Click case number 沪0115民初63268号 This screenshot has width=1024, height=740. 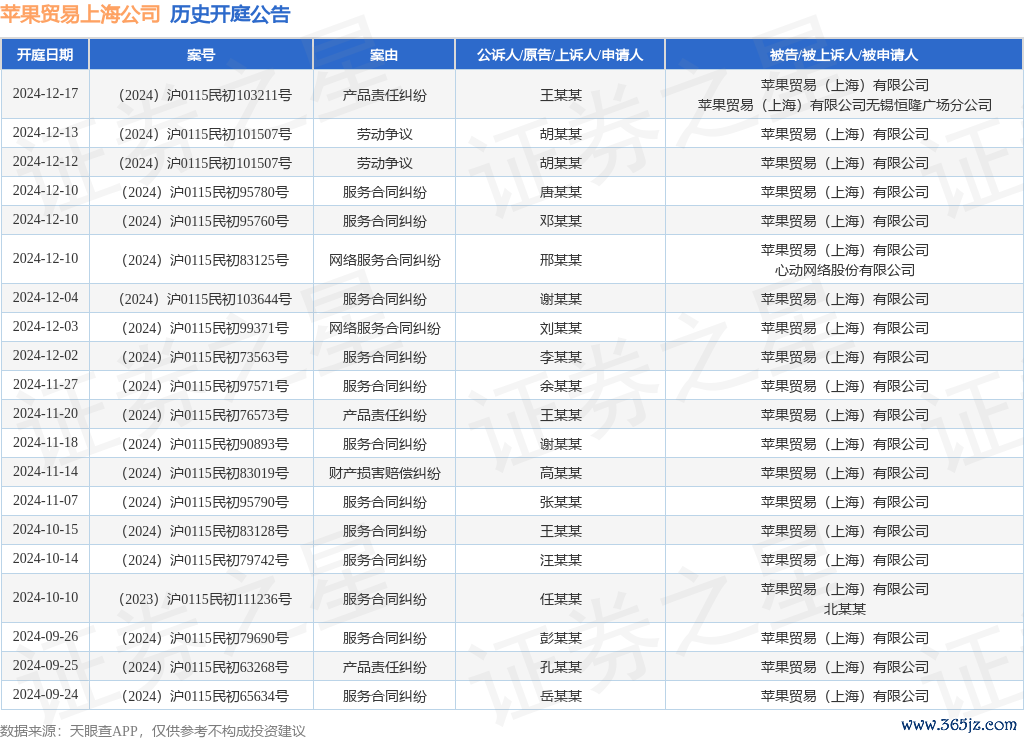tap(205, 667)
